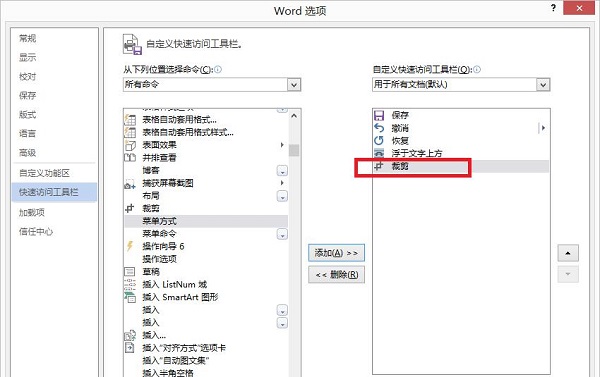The width and height of the screenshot is (600, 377).
Task: Select 操作选项 in command list
Action: [160, 259]
